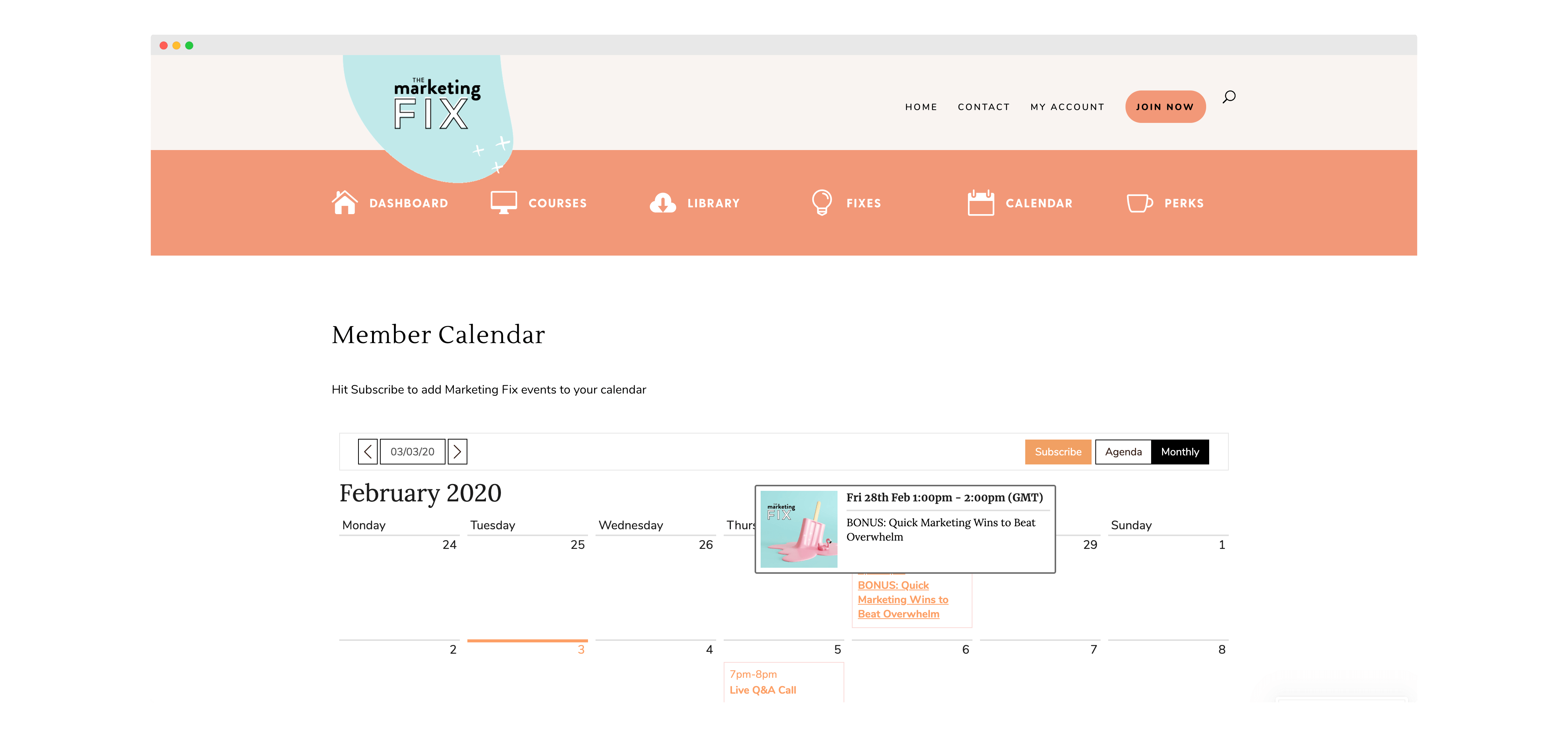Switch to Agenda view
This screenshot has width=1568, height=737.
click(1122, 451)
